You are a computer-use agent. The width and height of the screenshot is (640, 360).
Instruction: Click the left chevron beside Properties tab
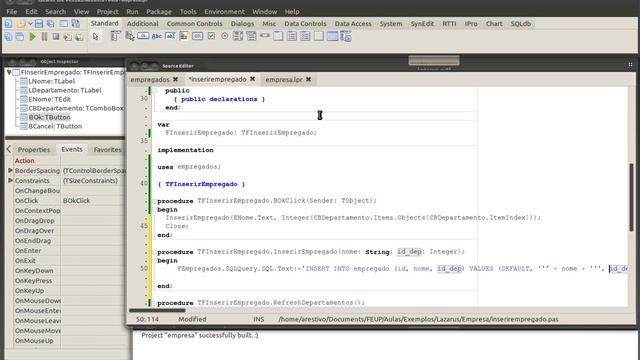[9, 149]
